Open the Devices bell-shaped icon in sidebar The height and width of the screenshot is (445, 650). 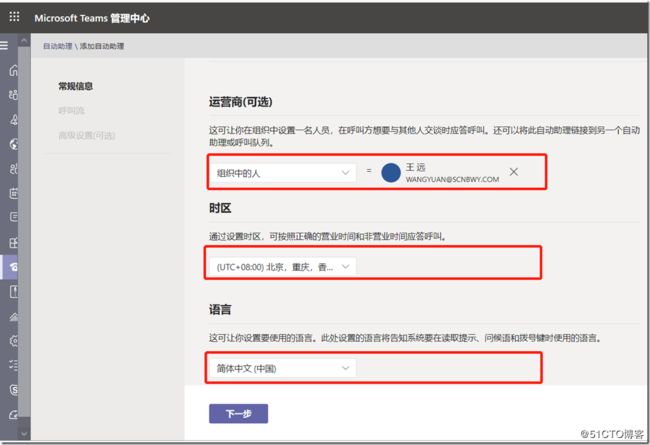(14, 119)
